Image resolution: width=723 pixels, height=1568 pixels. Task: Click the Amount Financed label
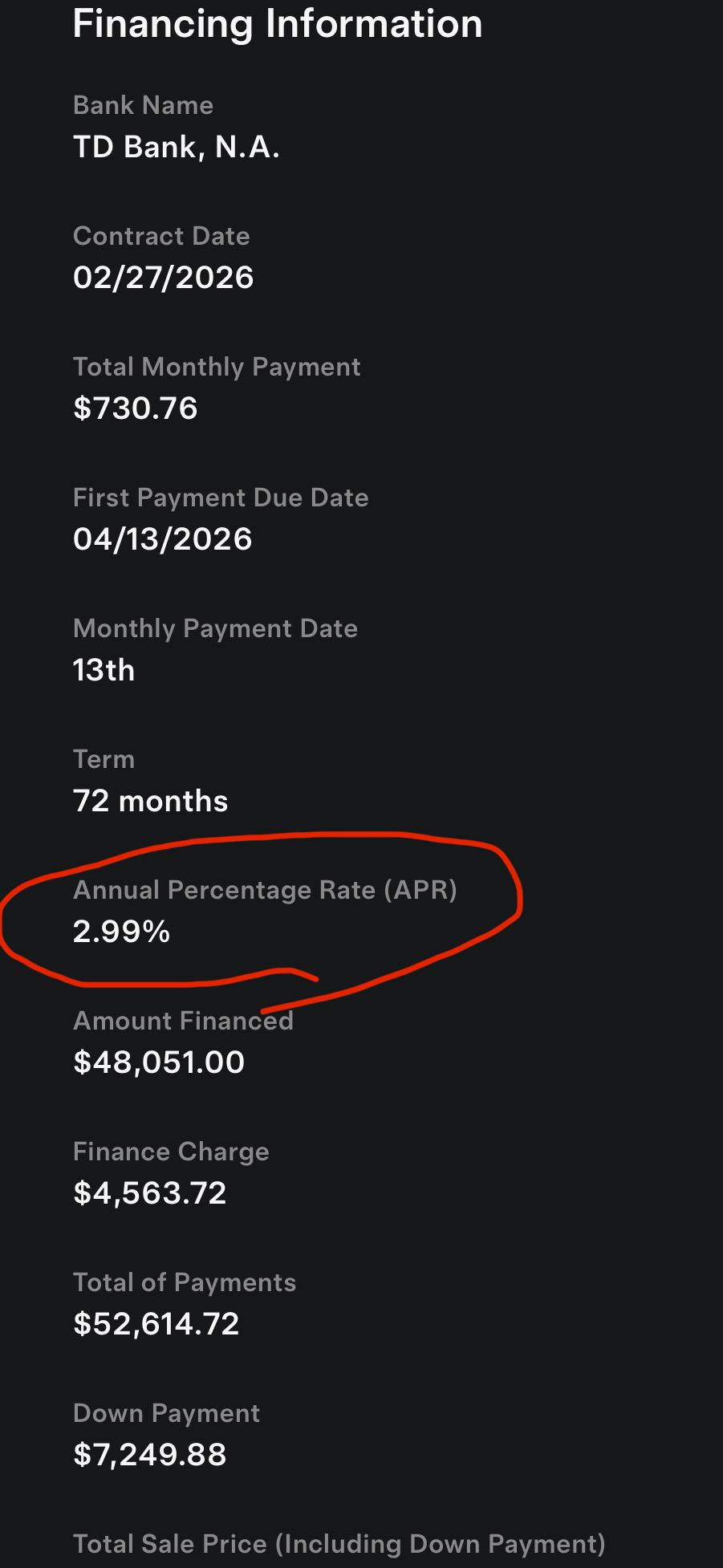tap(183, 1021)
